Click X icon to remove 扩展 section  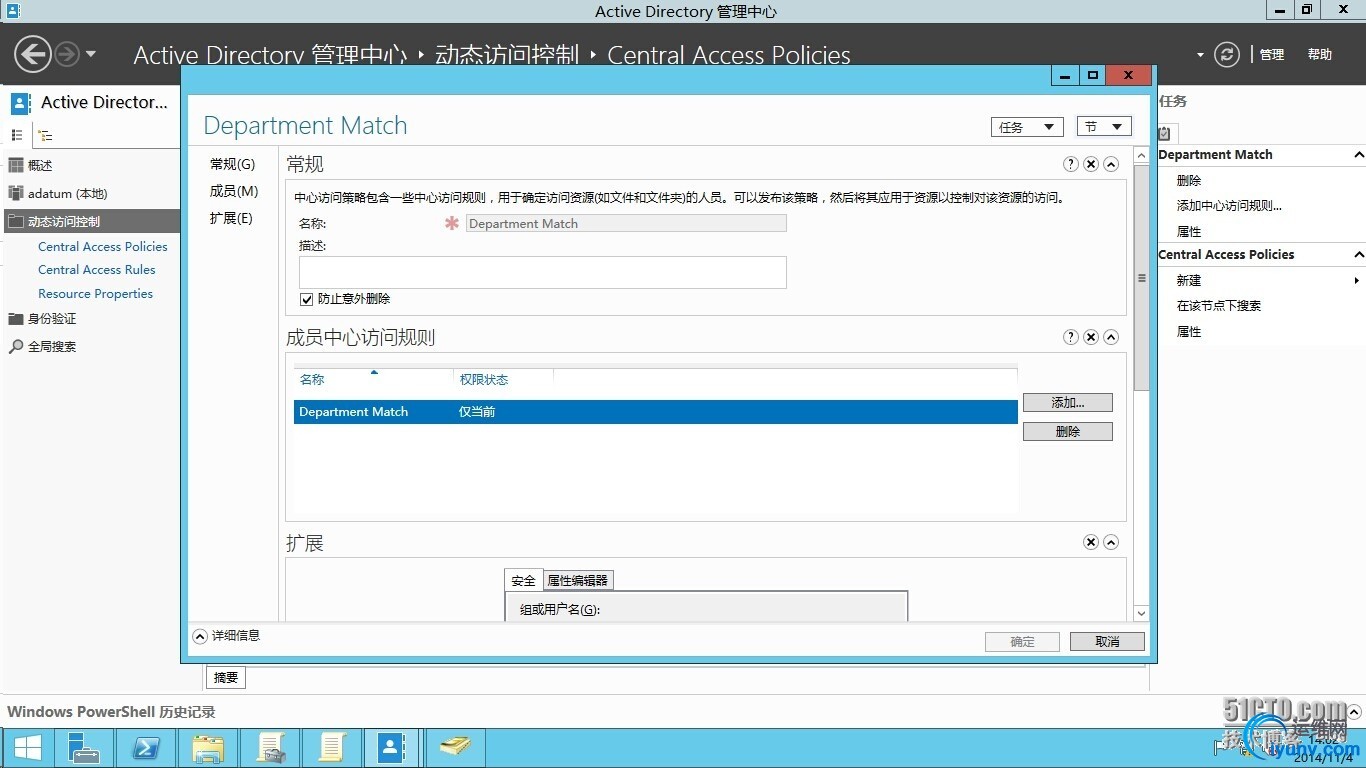coord(1091,542)
